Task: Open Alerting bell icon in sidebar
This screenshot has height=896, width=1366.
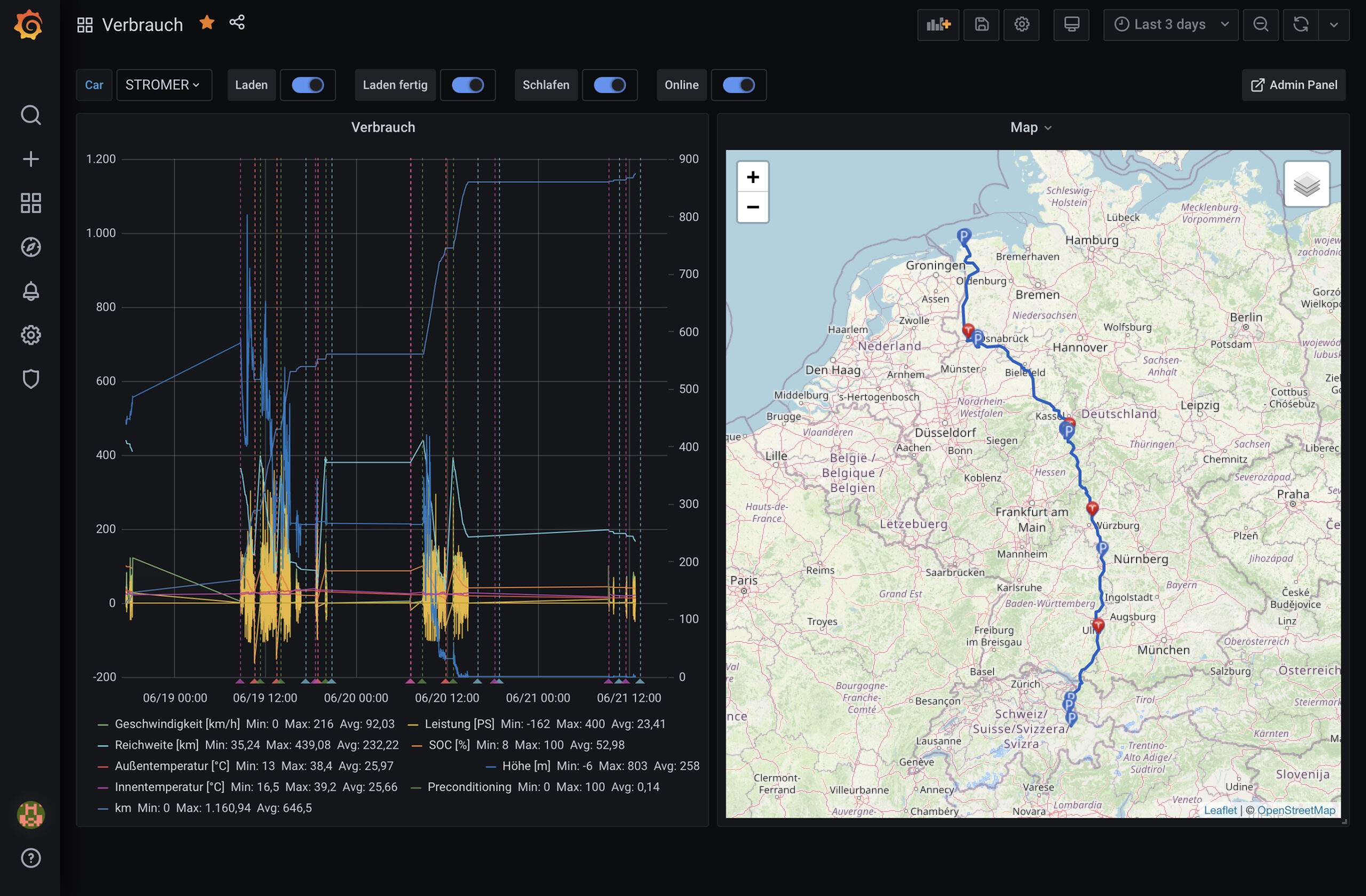Action: click(30, 291)
